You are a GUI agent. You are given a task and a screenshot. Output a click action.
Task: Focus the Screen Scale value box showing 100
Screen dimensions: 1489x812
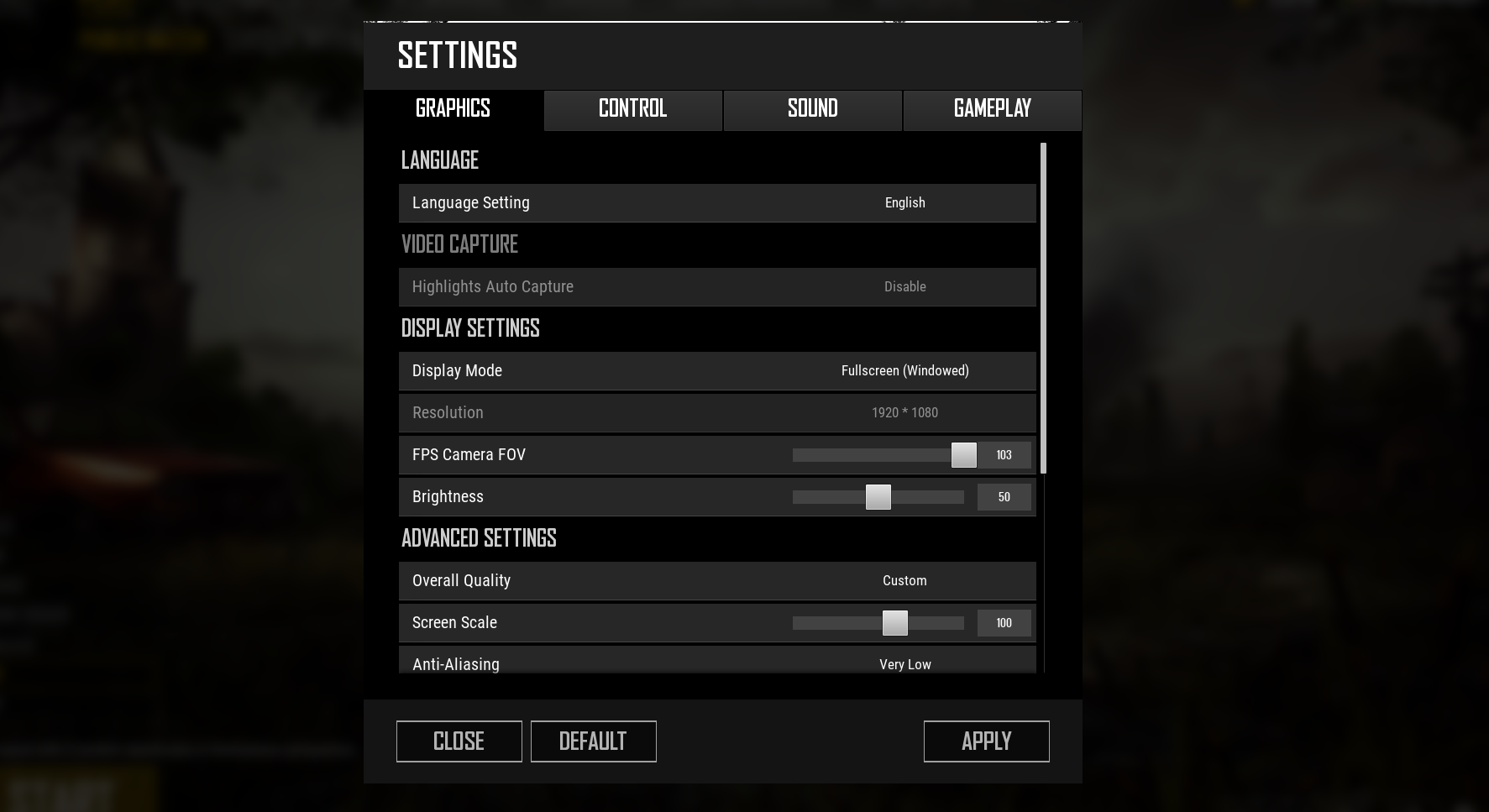click(x=1004, y=623)
